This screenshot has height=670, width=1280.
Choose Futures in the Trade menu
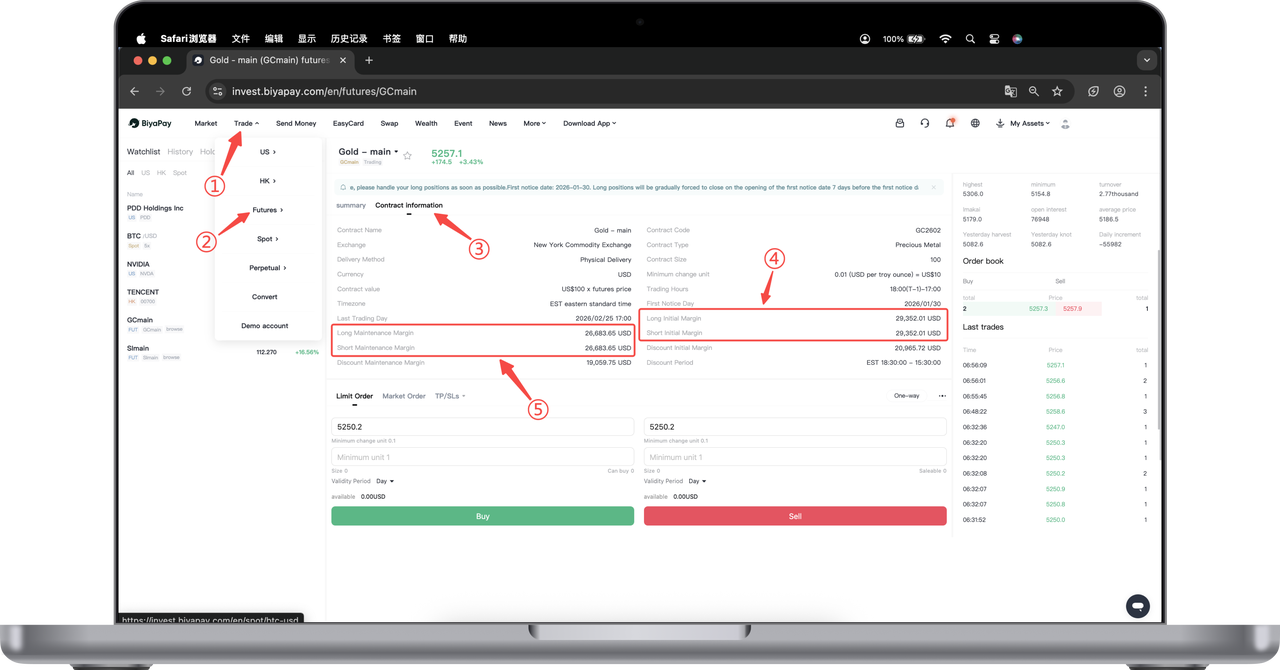[266, 210]
